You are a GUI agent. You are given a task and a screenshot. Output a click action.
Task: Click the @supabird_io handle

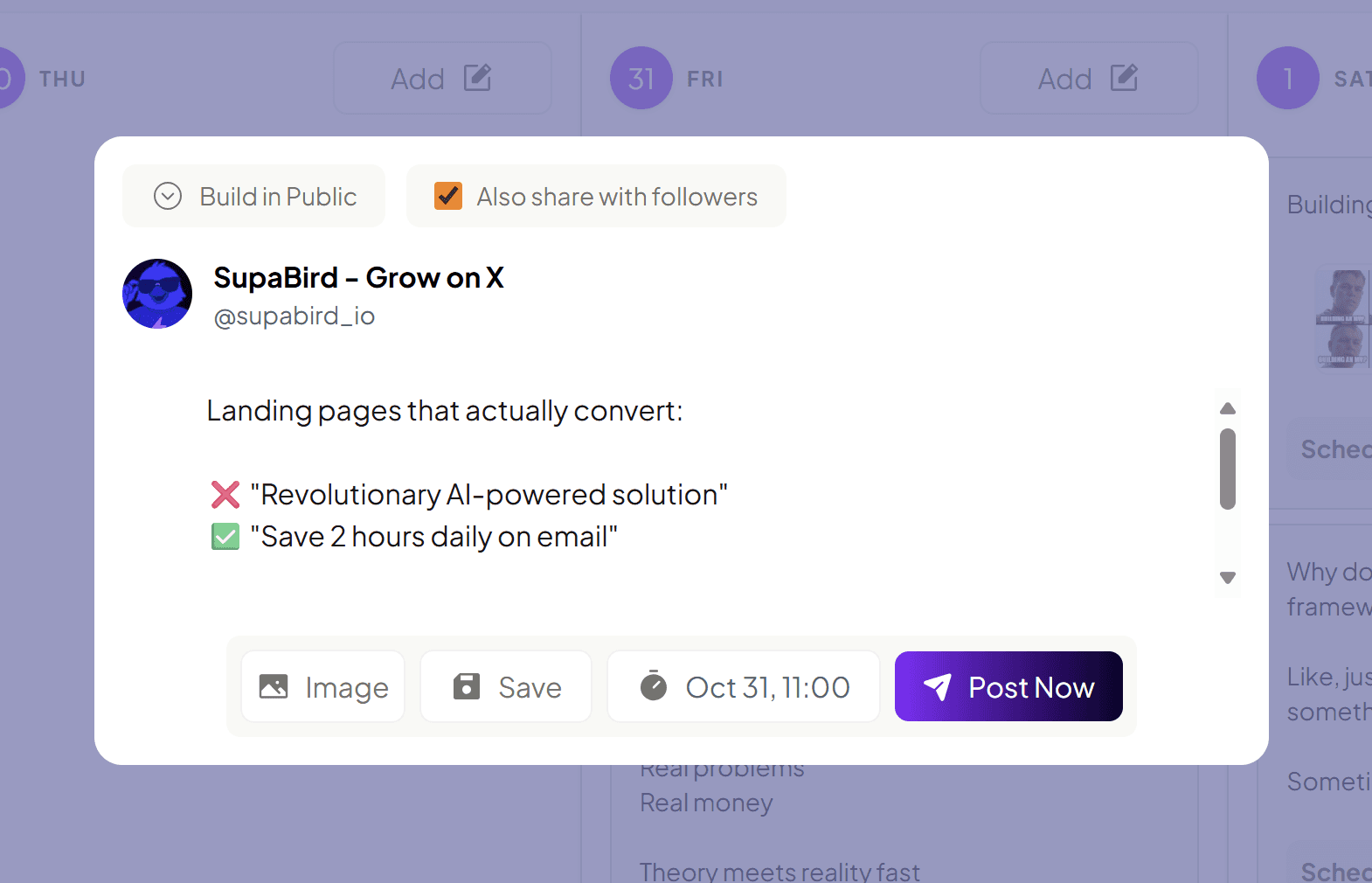294,316
